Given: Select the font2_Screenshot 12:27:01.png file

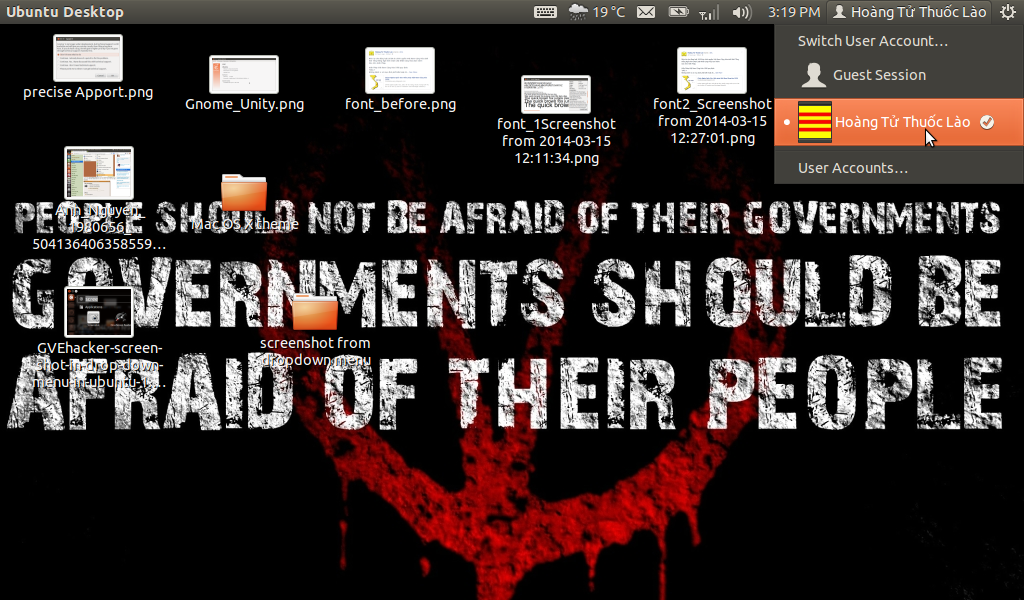Looking at the screenshot, I should [712, 71].
